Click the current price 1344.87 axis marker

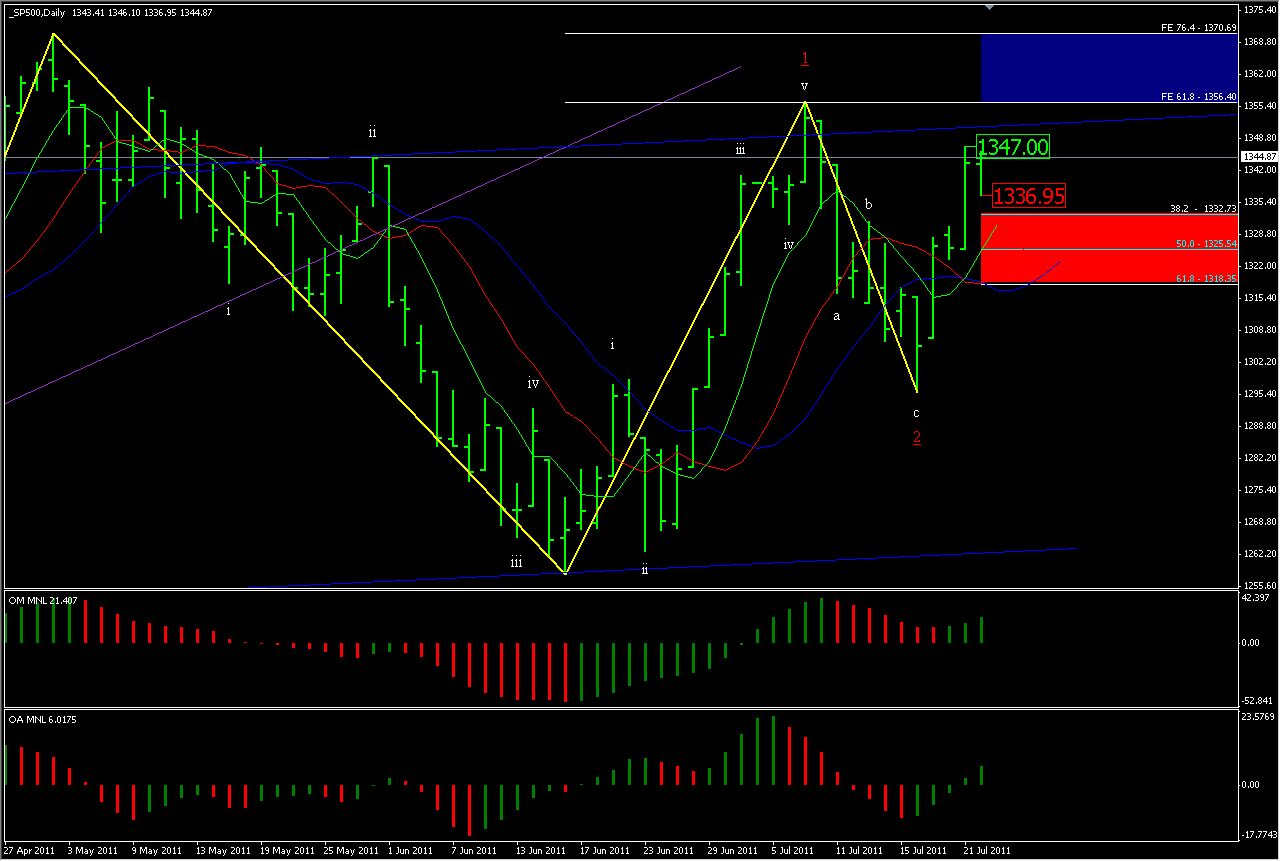tap(1258, 157)
